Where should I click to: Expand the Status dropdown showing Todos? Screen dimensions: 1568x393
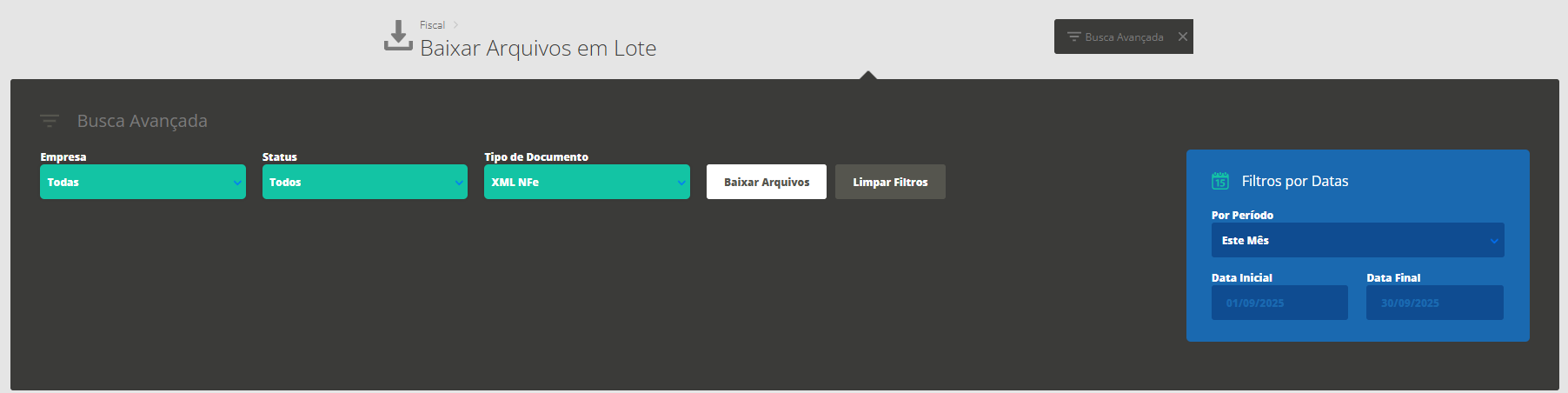(364, 182)
